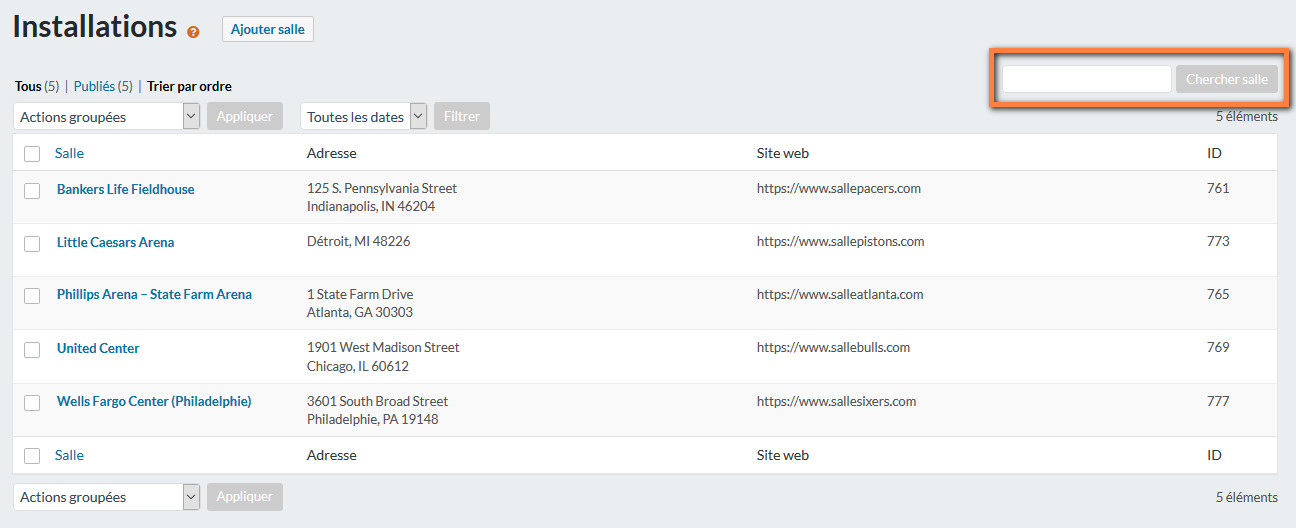Viewport: 1296px width, 528px height.
Task: Check the Wells Fargo Center row checkbox
Action: [x=32, y=402]
